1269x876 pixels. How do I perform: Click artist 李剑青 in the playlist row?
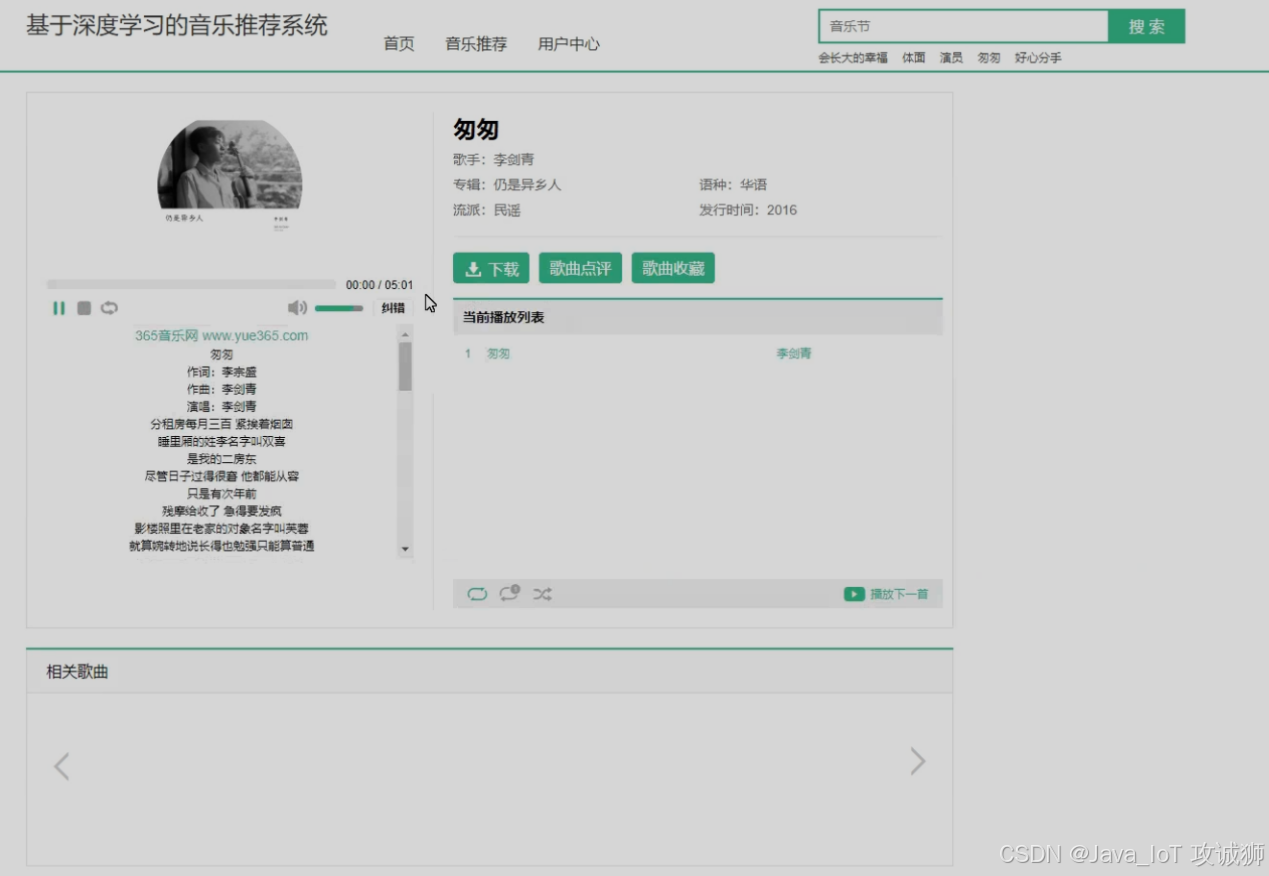click(x=794, y=354)
